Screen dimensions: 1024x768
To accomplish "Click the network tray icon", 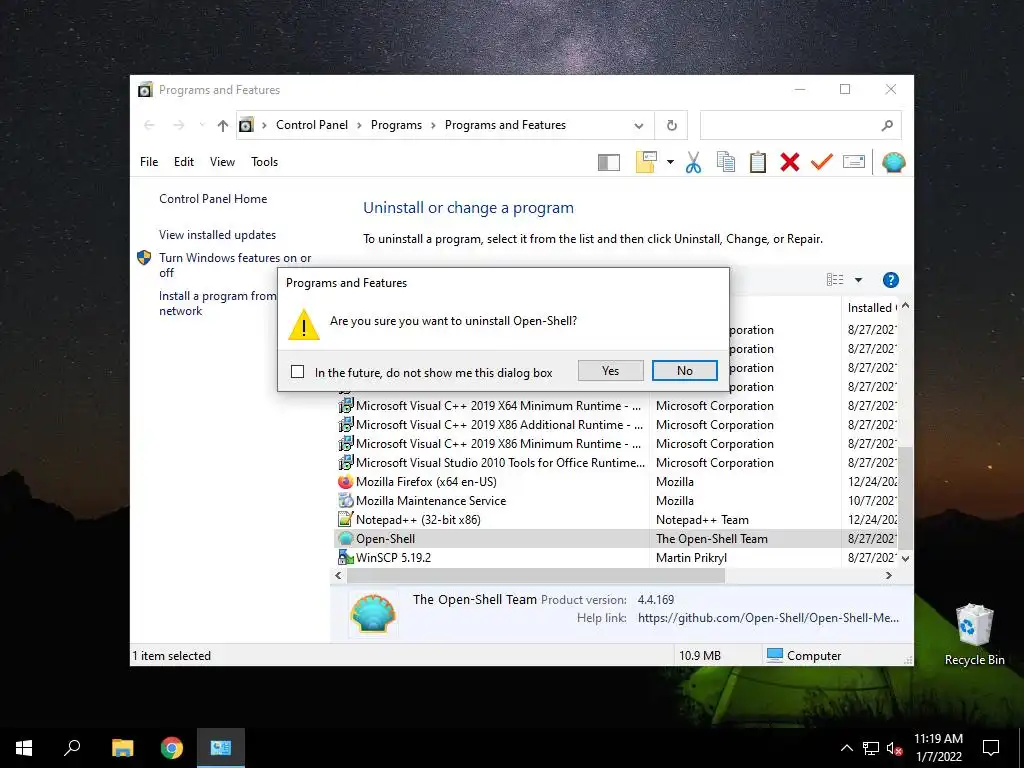I will coord(870,748).
